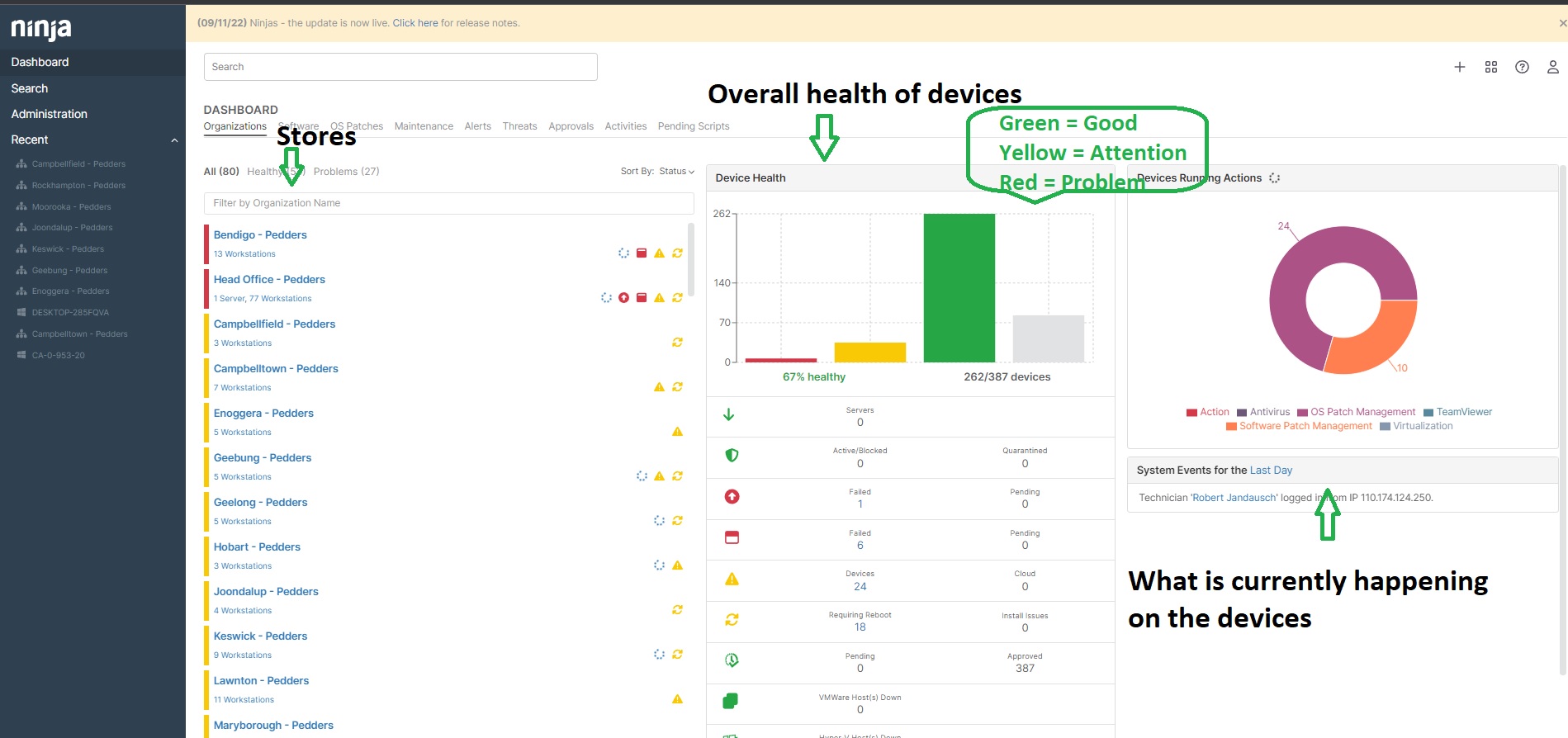Open DESKTOP-285FQVA in Recent list
The image size is (1568, 738).
tap(70, 313)
